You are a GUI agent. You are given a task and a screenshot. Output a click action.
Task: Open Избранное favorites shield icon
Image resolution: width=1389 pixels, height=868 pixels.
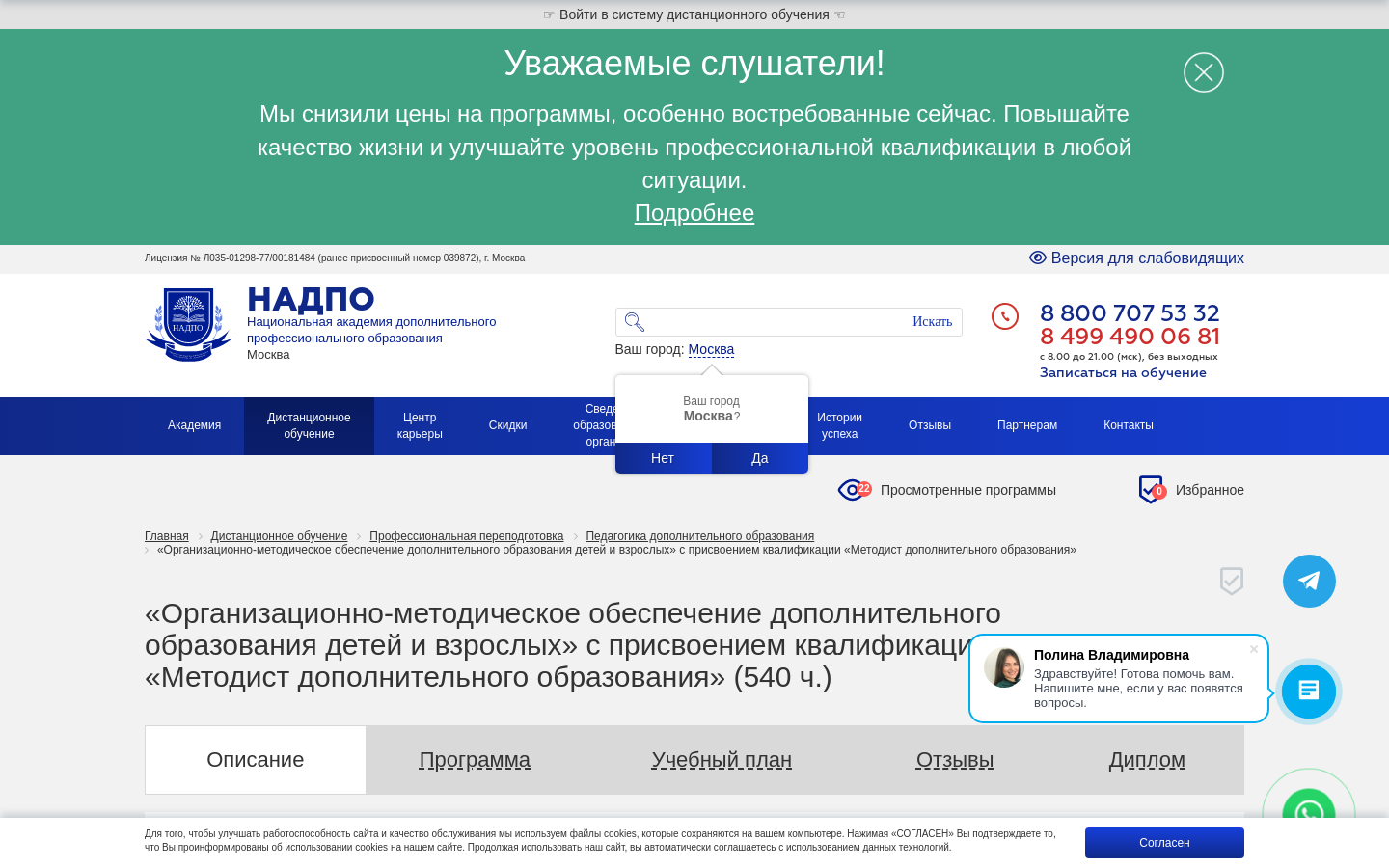point(1151,490)
